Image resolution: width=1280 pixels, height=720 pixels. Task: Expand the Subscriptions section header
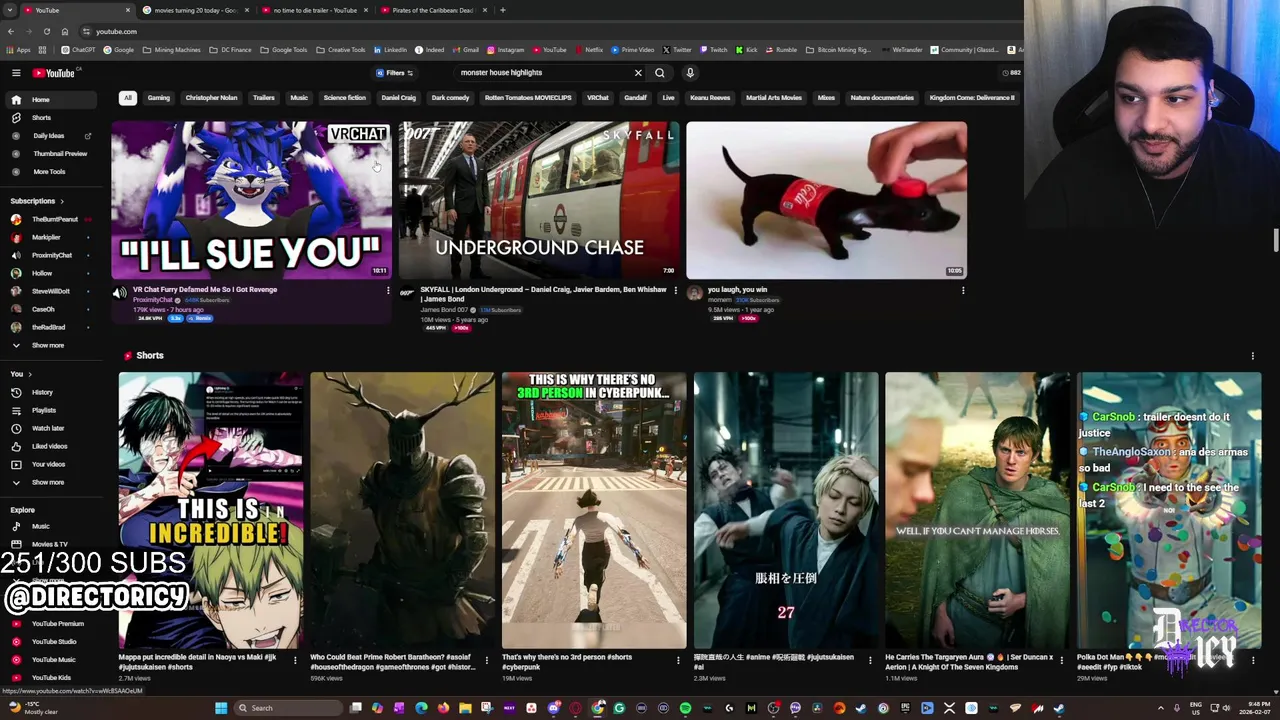pyautogui.click(x=37, y=201)
